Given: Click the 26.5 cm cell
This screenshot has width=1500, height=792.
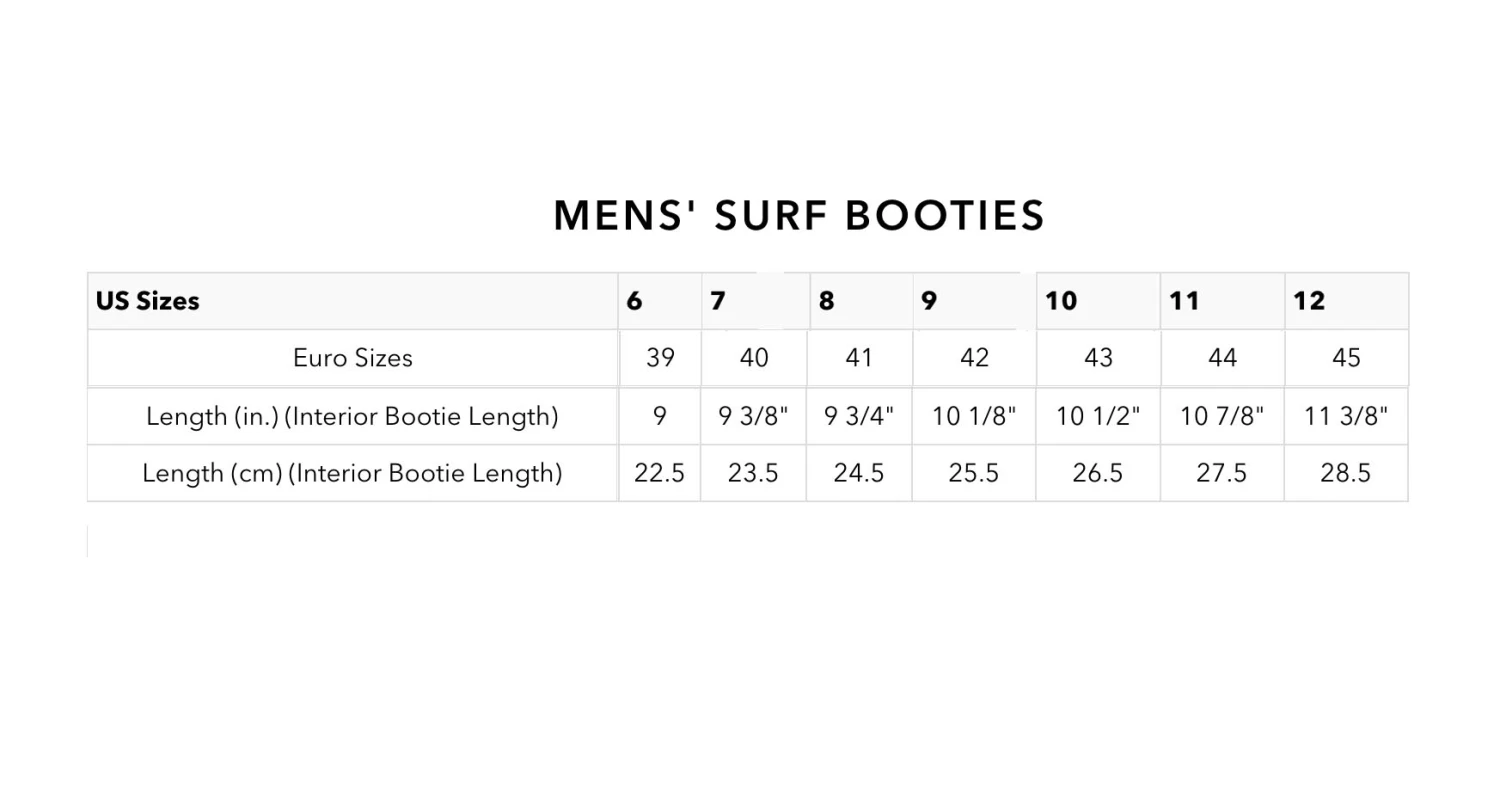Looking at the screenshot, I should [1097, 473].
